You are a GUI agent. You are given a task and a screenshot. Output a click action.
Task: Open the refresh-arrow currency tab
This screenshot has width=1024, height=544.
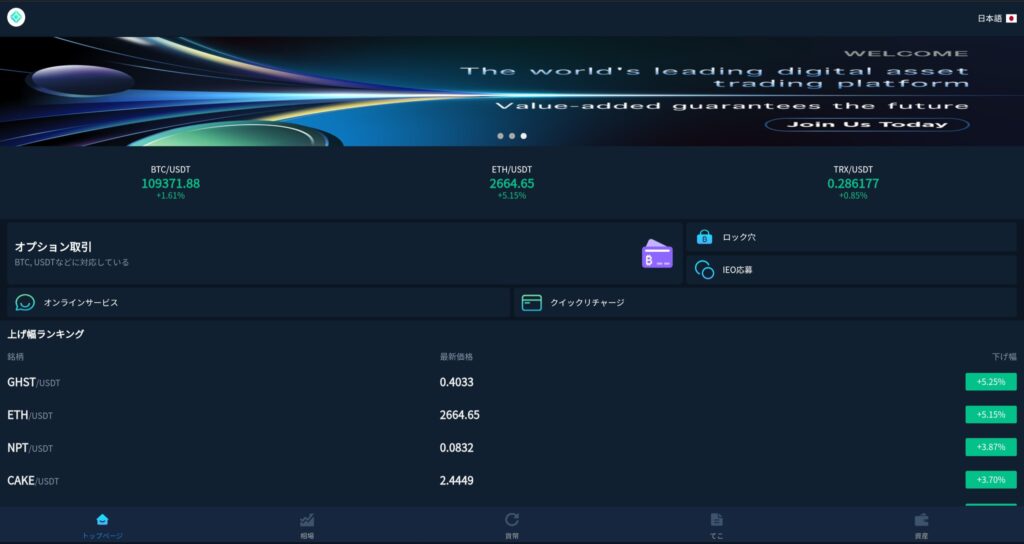(x=512, y=526)
